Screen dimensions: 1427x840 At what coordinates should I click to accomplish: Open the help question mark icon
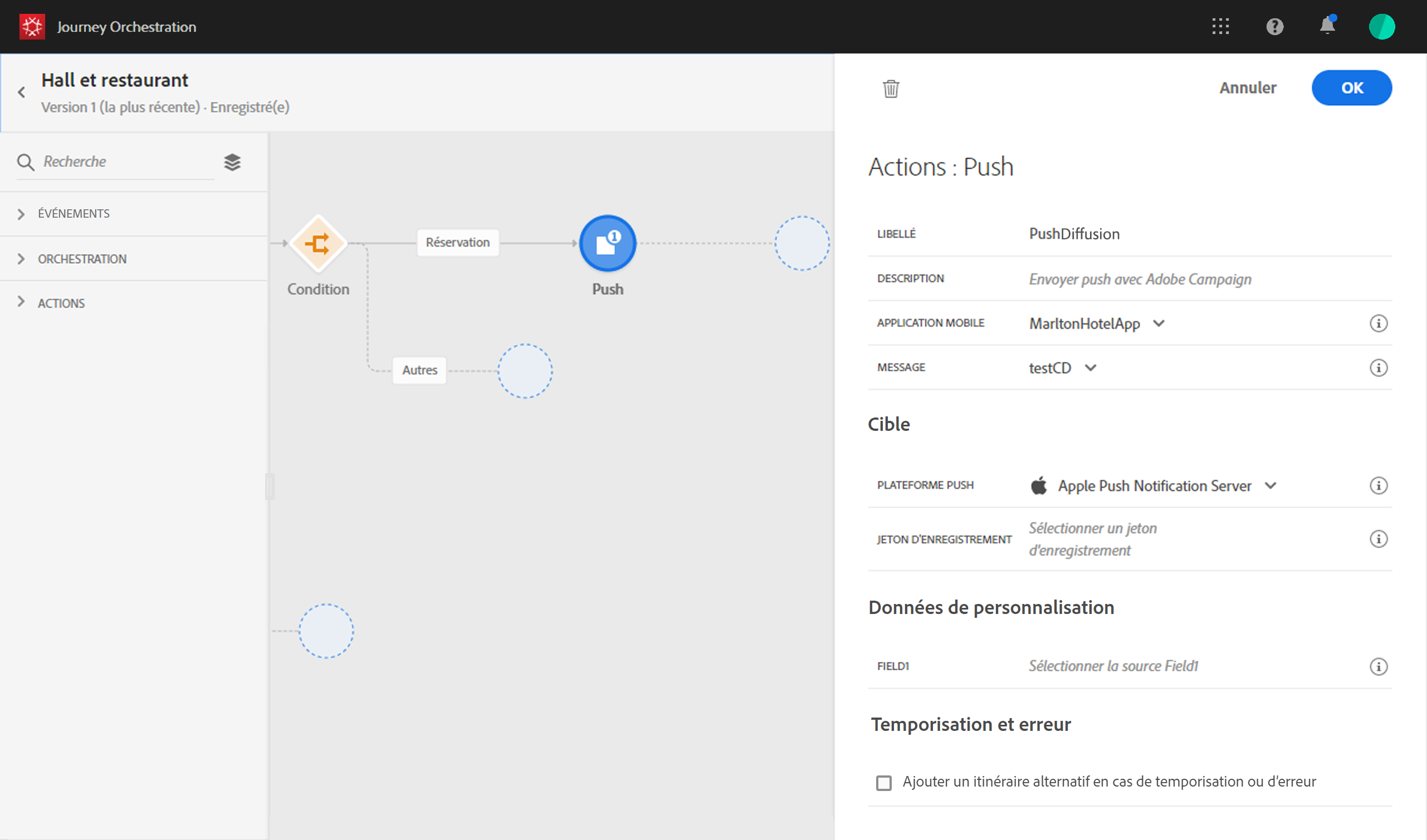[x=1274, y=27]
